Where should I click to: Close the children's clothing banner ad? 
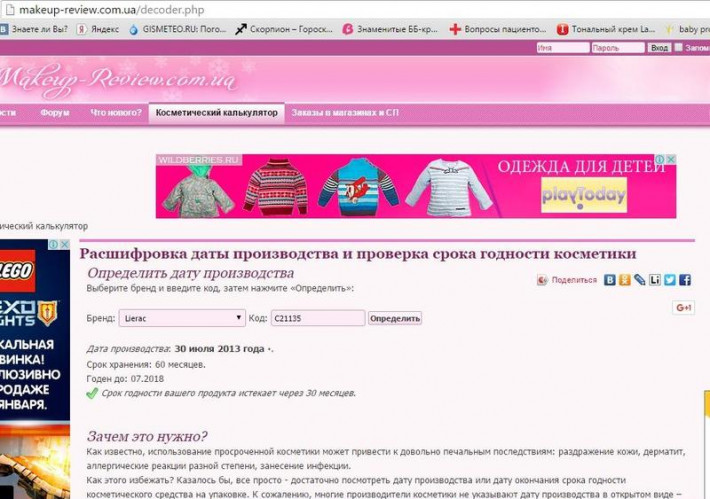(672, 160)
